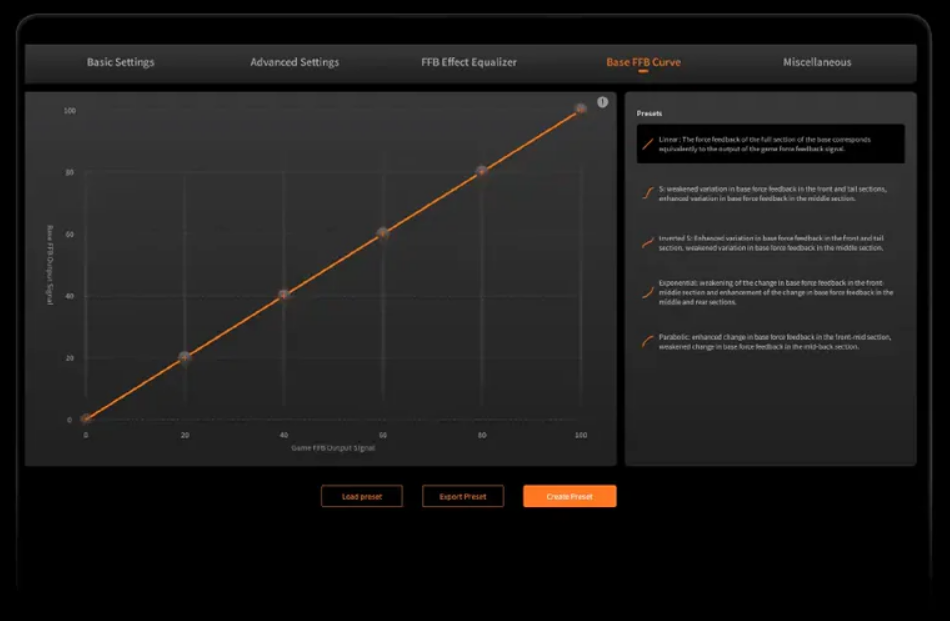
Task: Pick the Inverted S preset icon
Action: click(648, 243)
